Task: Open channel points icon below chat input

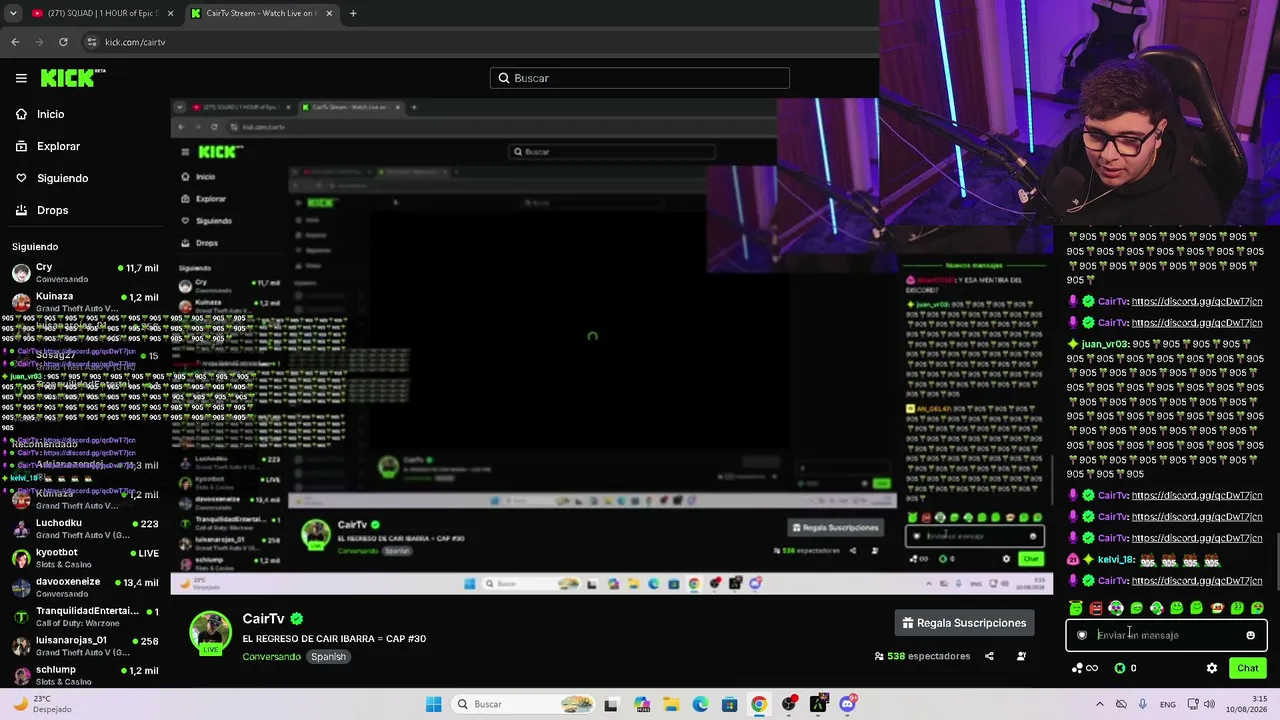Action: pos(1083,668)
